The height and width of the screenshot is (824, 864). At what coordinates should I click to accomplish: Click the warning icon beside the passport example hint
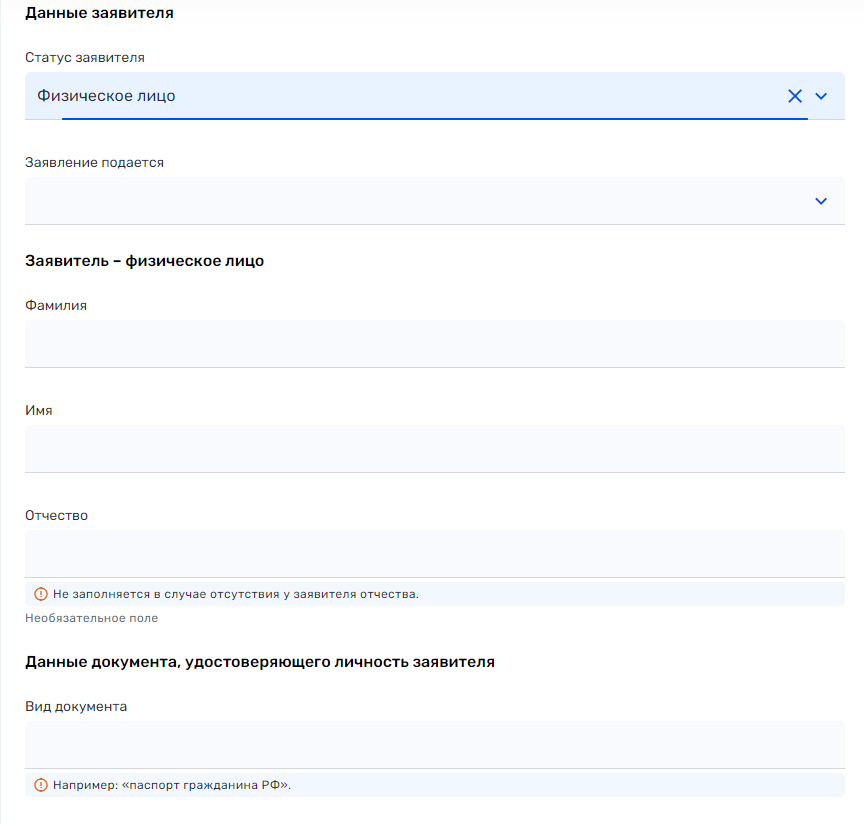coord(41,785)
